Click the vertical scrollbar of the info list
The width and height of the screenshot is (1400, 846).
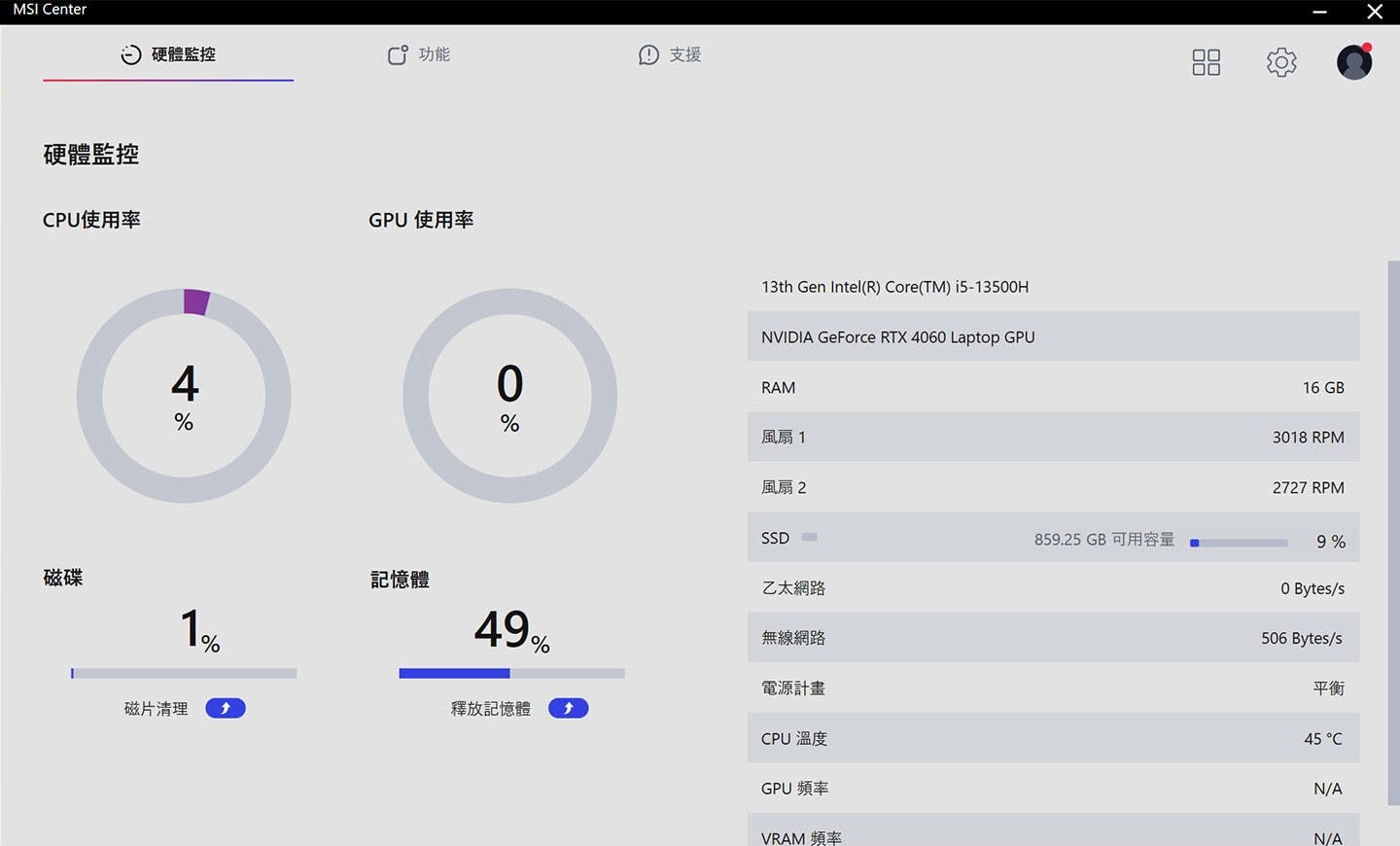1393,533
